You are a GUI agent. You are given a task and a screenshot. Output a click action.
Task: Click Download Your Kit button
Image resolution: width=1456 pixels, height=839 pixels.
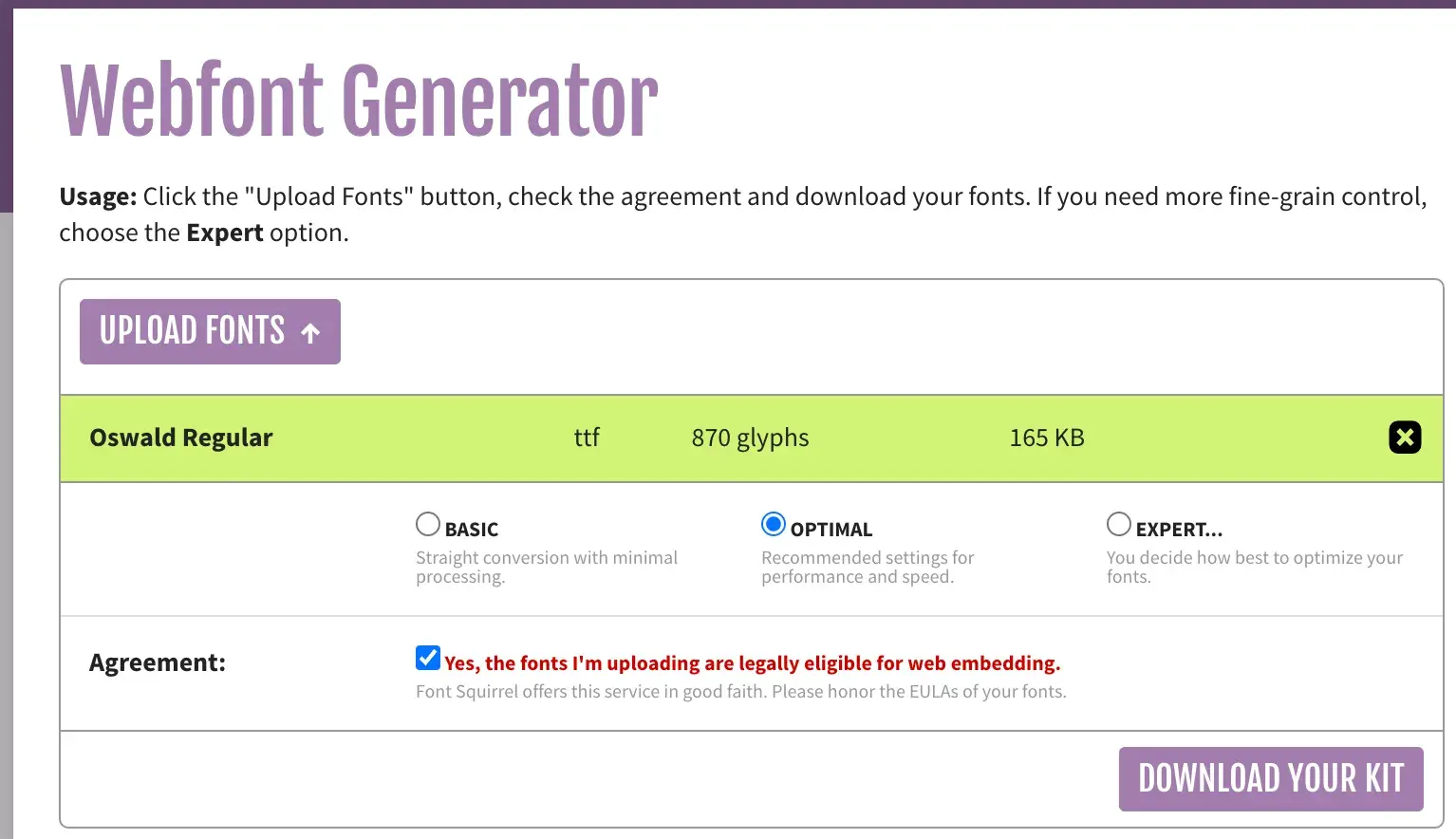[1271, 779]
